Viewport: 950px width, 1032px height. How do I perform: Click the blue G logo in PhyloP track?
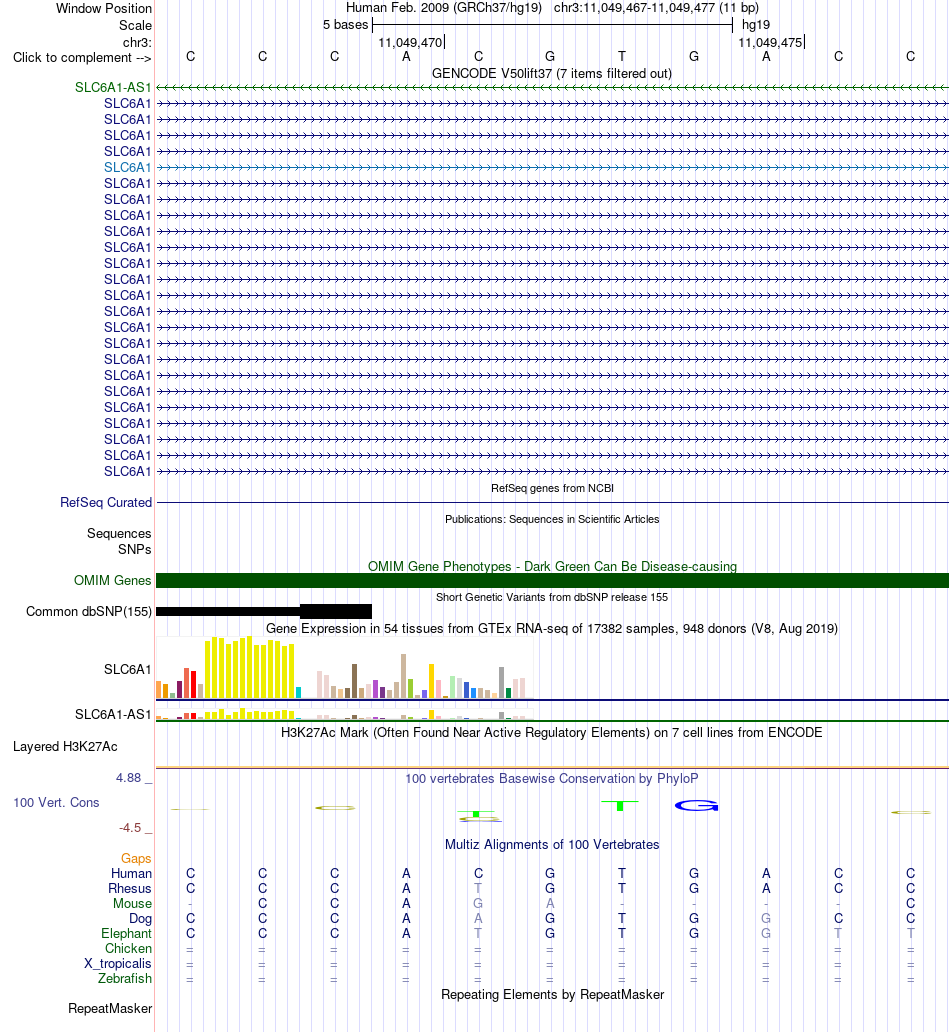(x=697, y=806)
